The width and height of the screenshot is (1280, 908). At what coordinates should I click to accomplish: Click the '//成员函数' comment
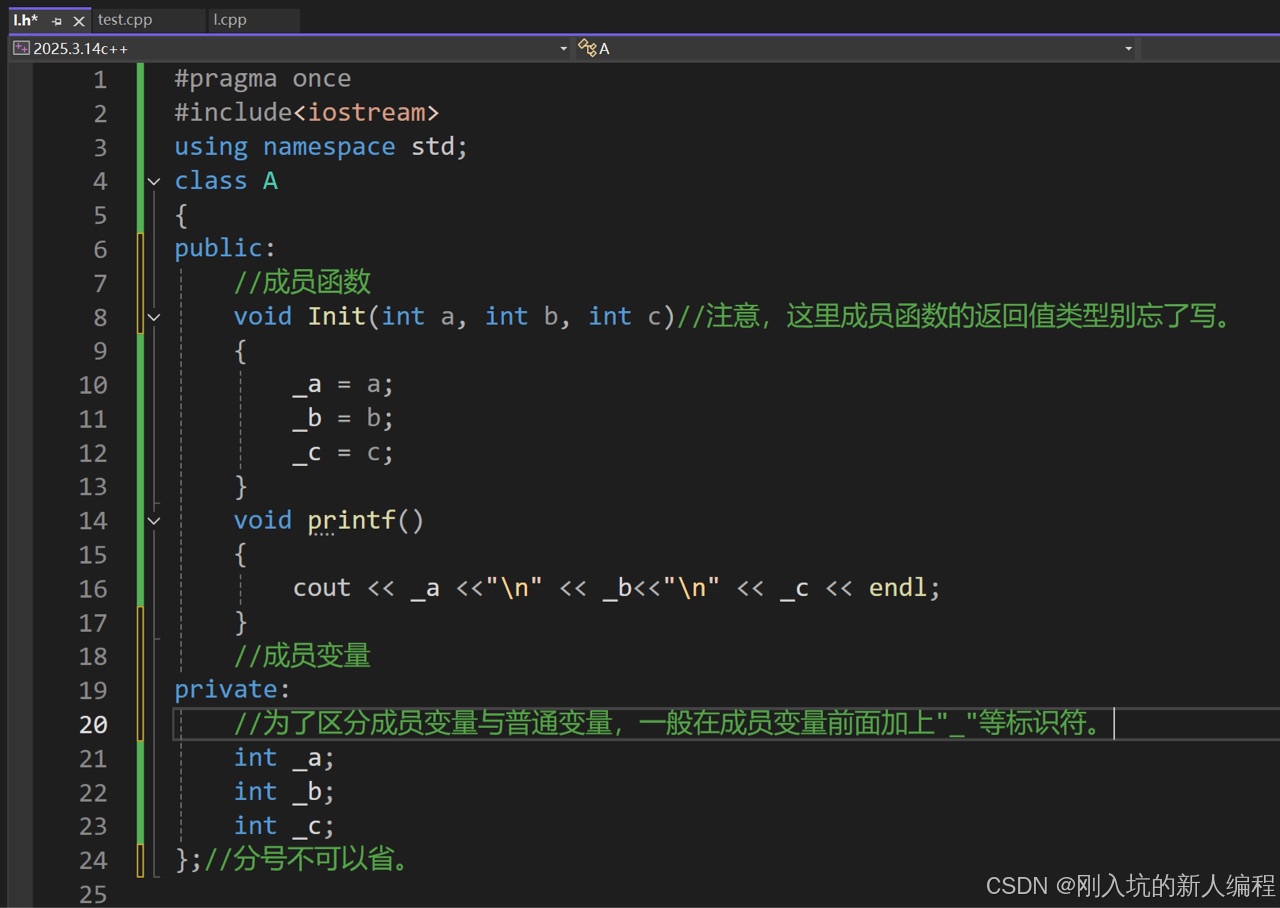coord(303,283)
